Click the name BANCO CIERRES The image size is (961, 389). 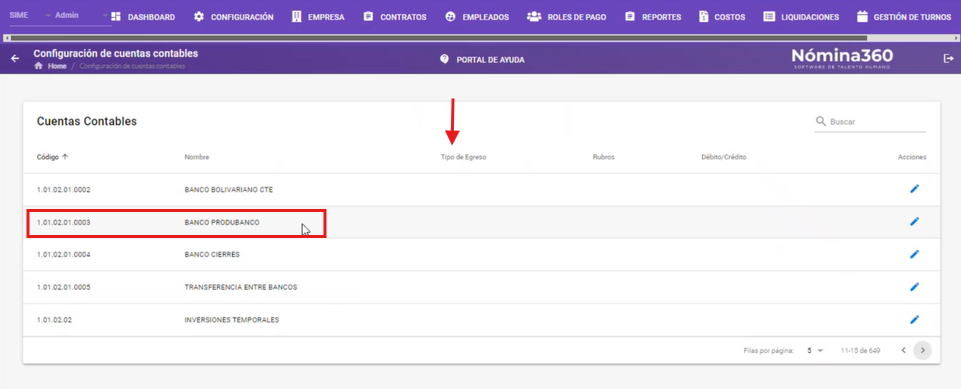pos(212,255)
